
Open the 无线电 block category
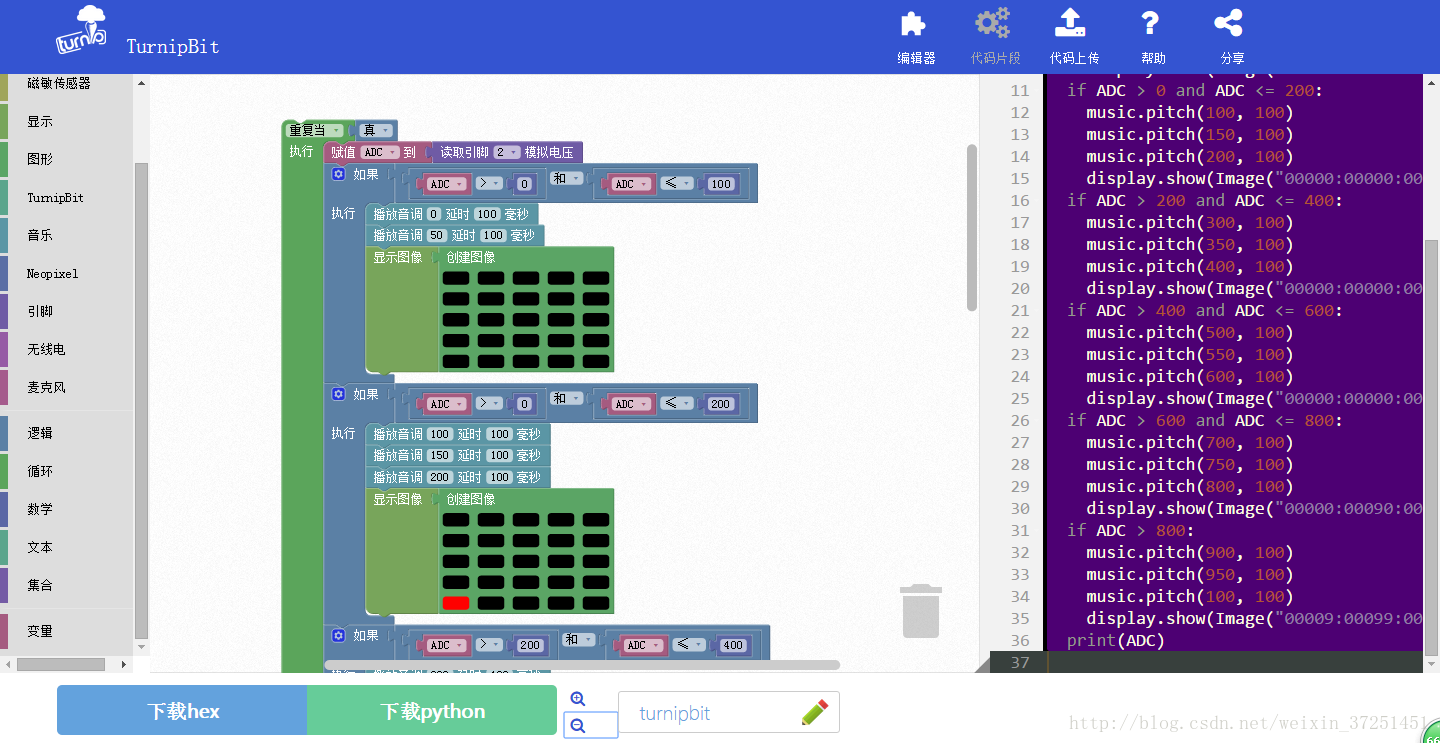(66, 349)
